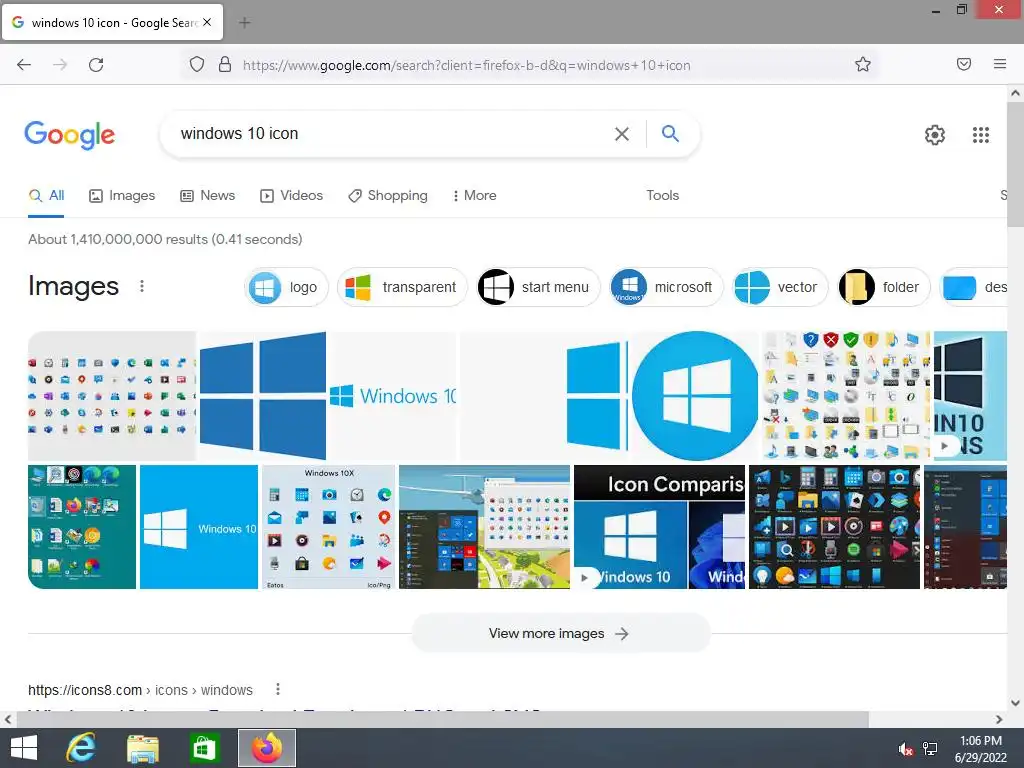1024x768 pixels.
Task: Open the glider desktop screenshot thumbnail
Action: tap(484, 526)
